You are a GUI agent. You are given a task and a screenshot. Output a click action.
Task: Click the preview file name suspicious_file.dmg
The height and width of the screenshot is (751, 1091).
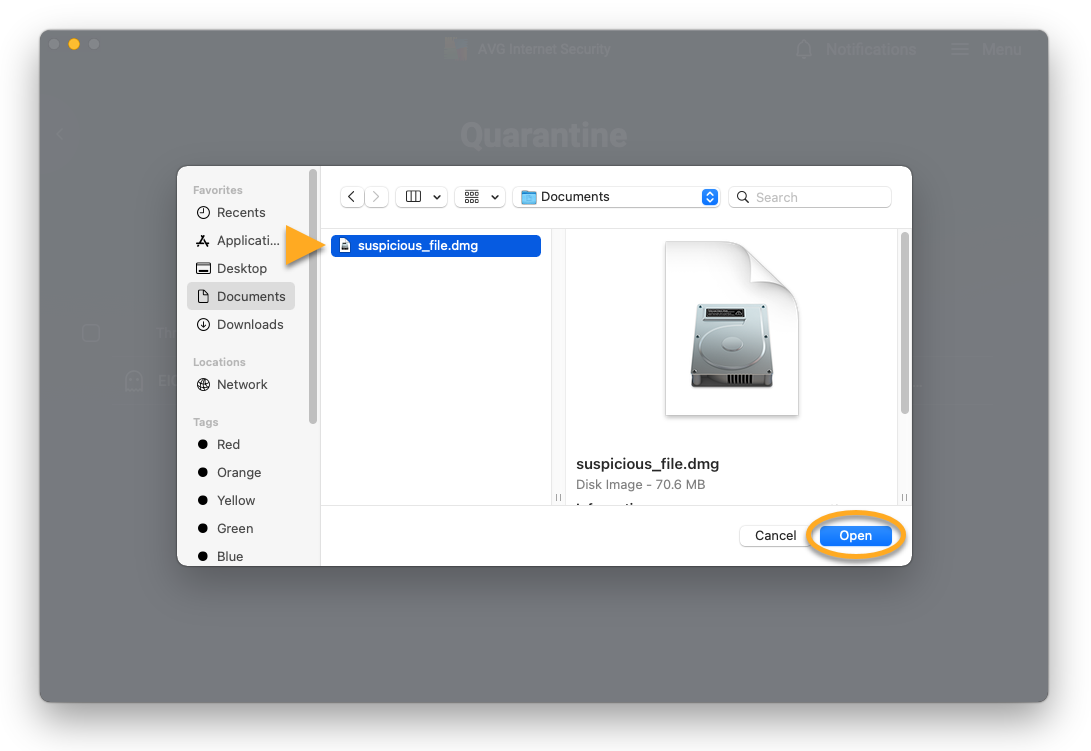tap(647, 464)
